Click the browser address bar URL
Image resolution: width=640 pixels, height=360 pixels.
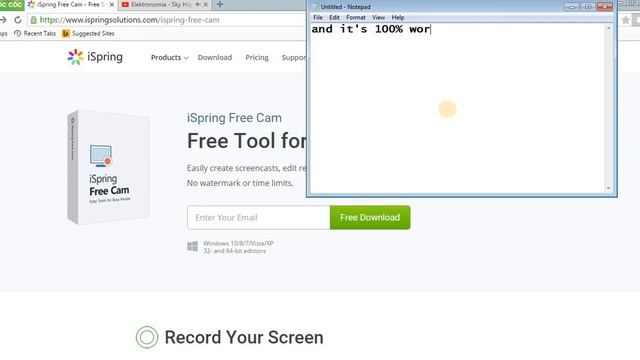(129, 20)
